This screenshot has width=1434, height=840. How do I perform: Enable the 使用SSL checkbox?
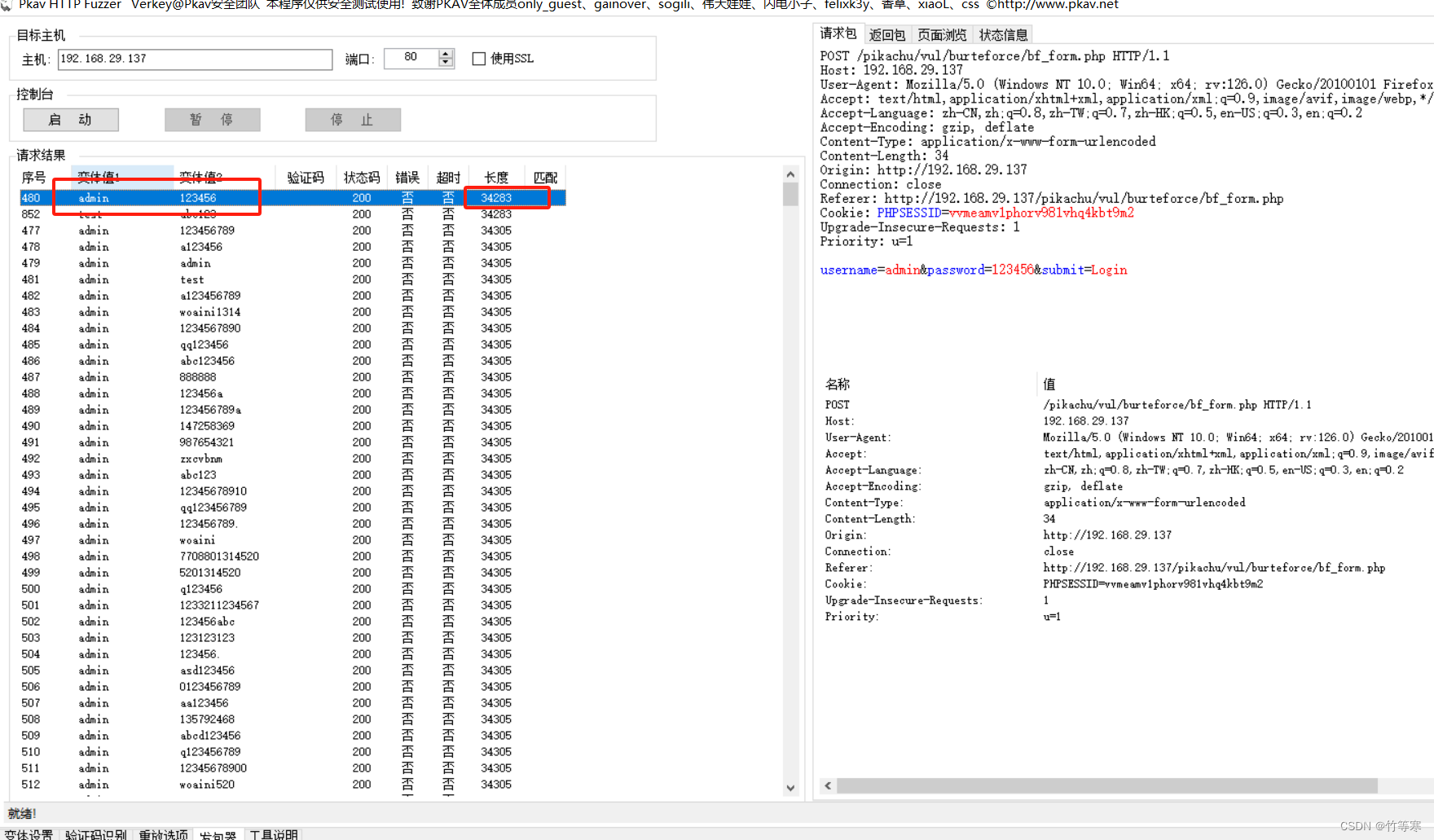479,59
